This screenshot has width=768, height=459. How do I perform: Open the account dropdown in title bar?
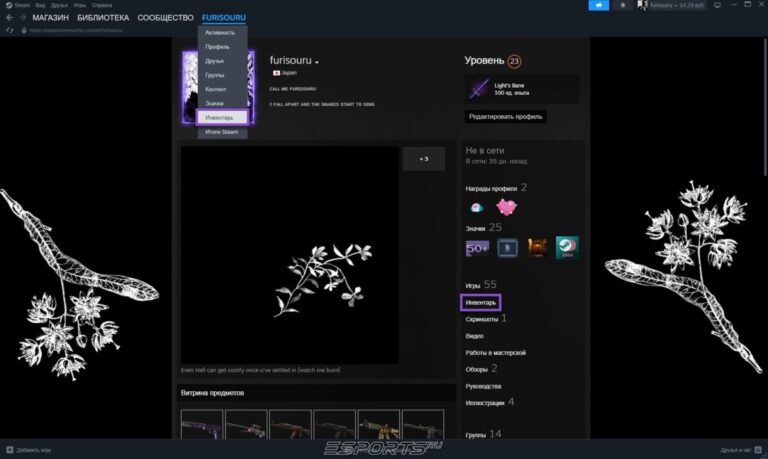[x=670, y=5]
